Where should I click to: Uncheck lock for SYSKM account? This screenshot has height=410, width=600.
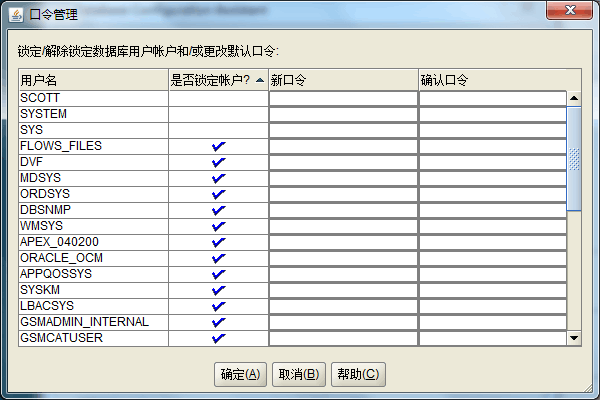(218, 291)
